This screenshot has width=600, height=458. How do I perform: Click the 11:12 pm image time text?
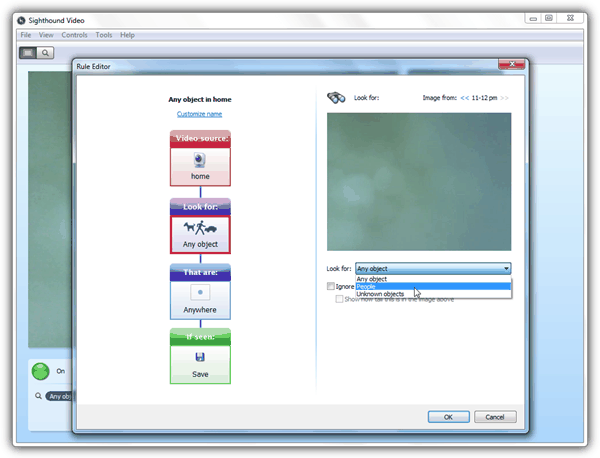click(484, 98)
